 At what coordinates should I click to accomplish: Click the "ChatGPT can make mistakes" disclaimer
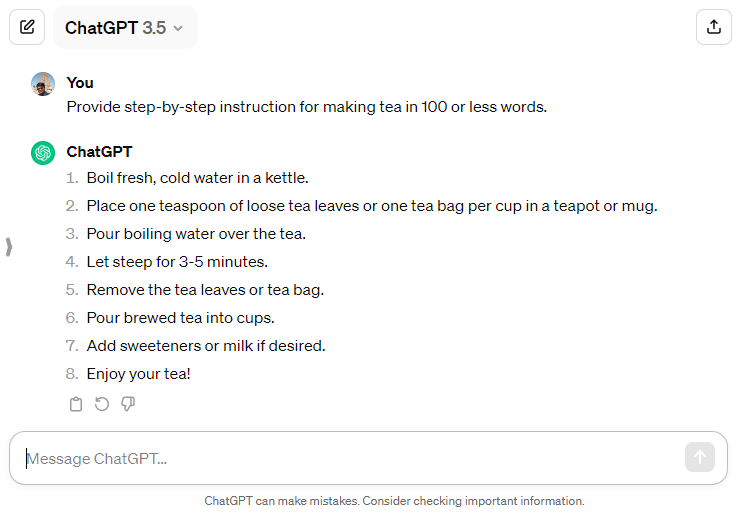394,501
